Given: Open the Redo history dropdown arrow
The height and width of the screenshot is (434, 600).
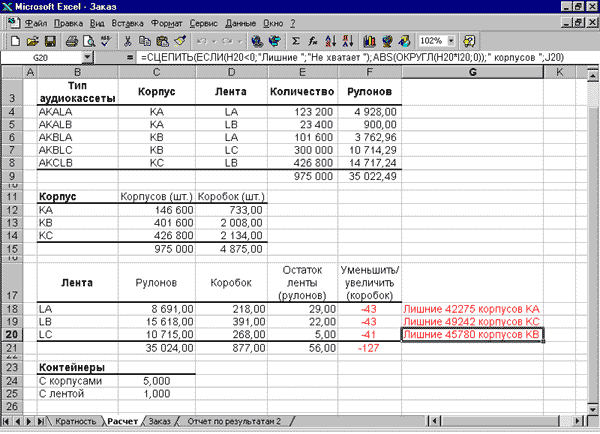Looking at the screenshot, I should click(240, 41).
